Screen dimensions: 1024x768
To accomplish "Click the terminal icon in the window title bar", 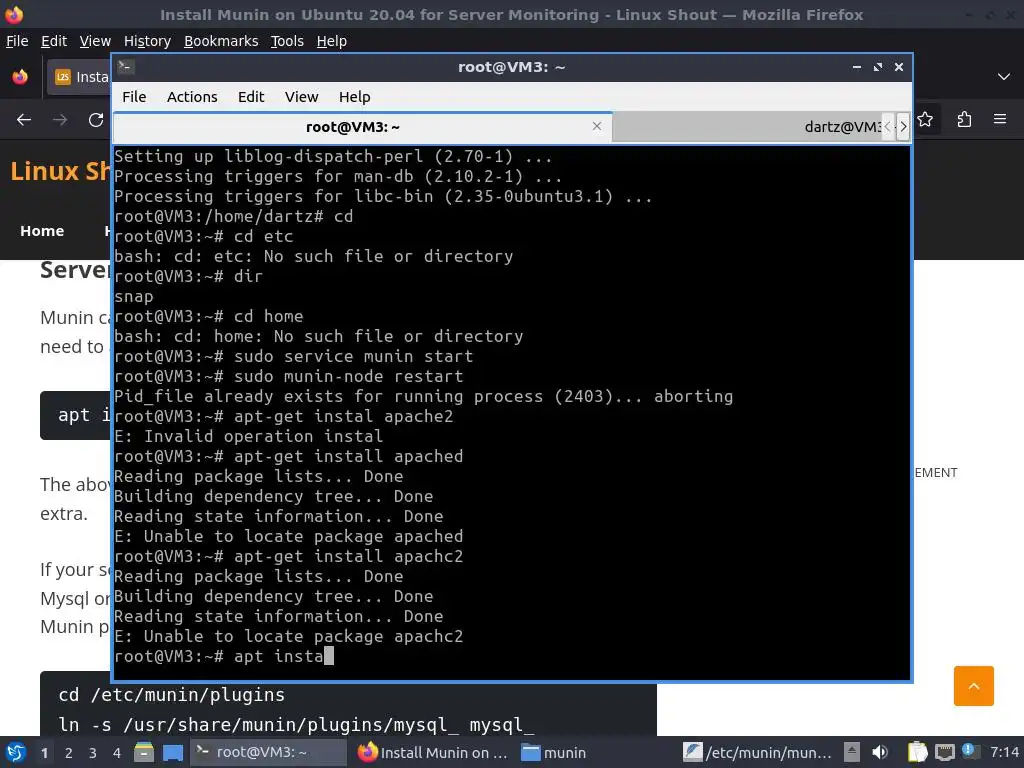I will point(126,67).
